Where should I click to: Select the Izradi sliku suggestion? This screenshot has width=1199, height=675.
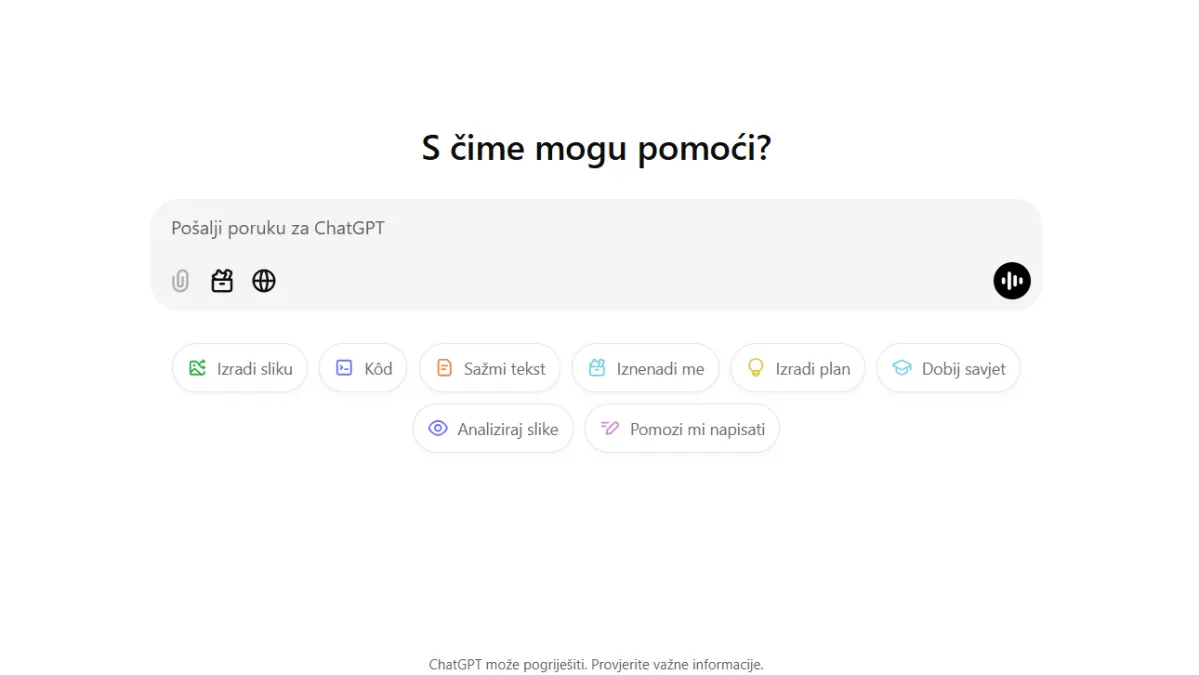[239, 368]
